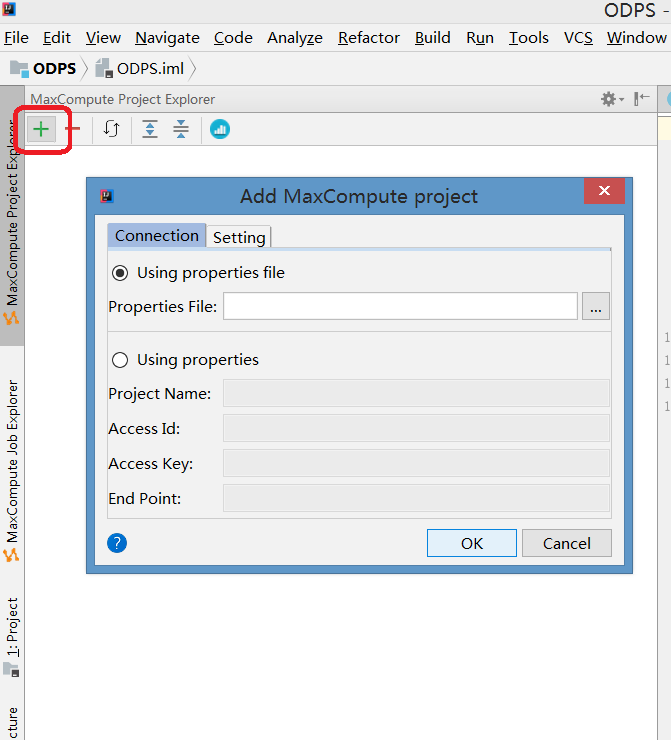Open the Tools menu
The height and width of the screenshot is (740, 671).
tap(528, 38)
